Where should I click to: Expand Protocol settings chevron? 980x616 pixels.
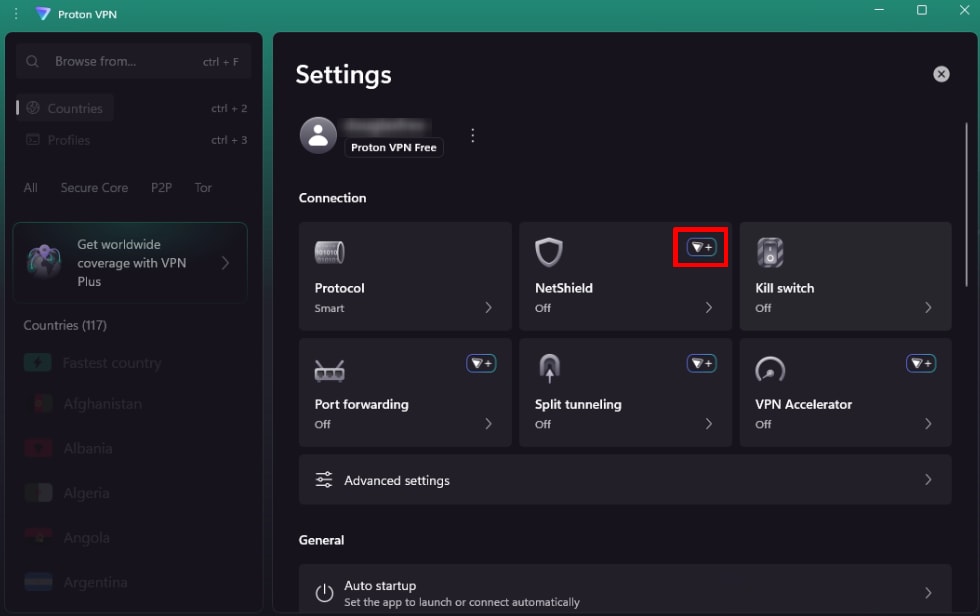click(488, 307)
